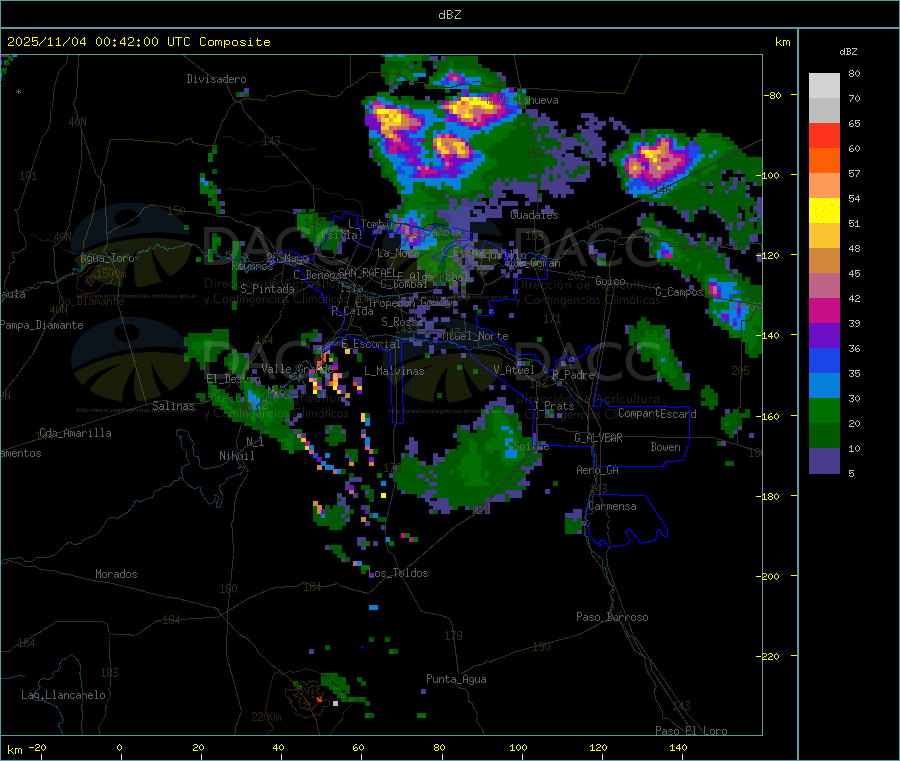Click the Morados map label
The height and width of the screenshot is (761, 900).
[116, 574]
